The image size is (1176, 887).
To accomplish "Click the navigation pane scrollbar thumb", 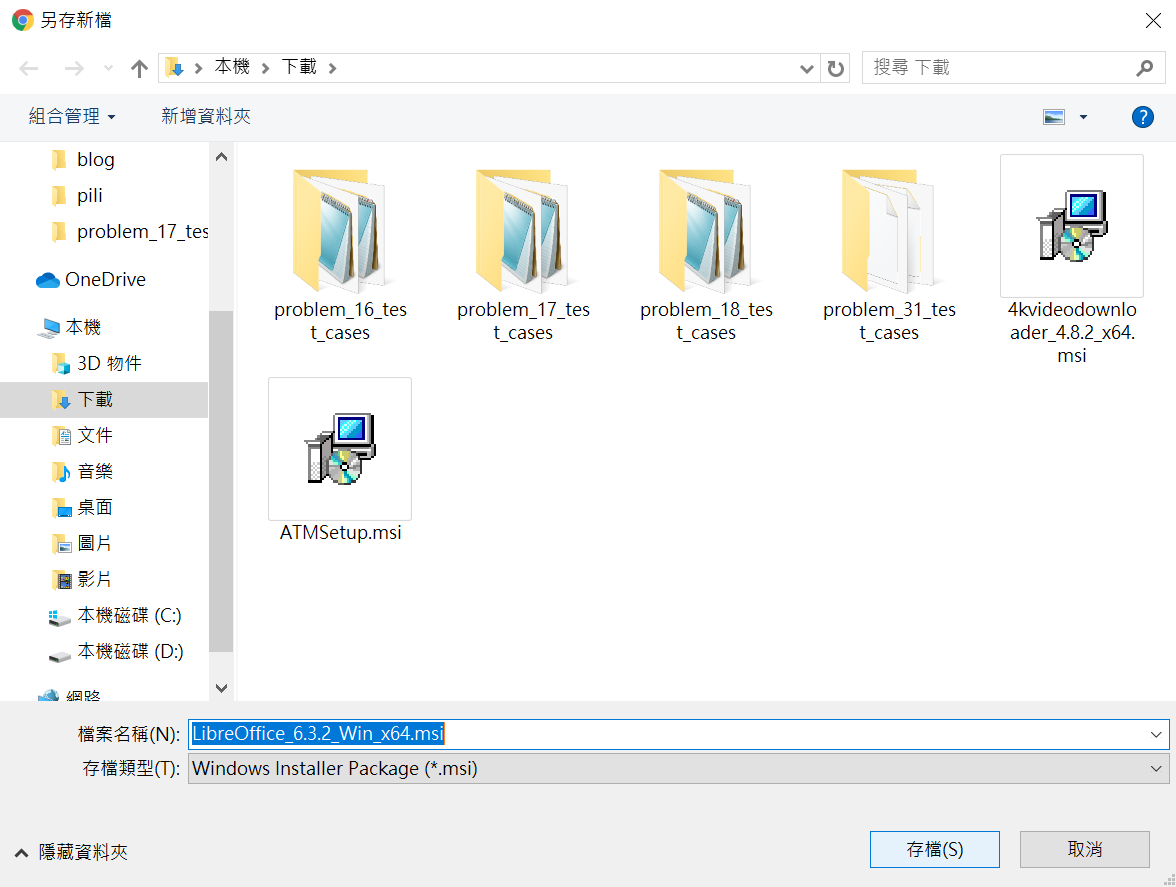I will click(x=221, y=481).
